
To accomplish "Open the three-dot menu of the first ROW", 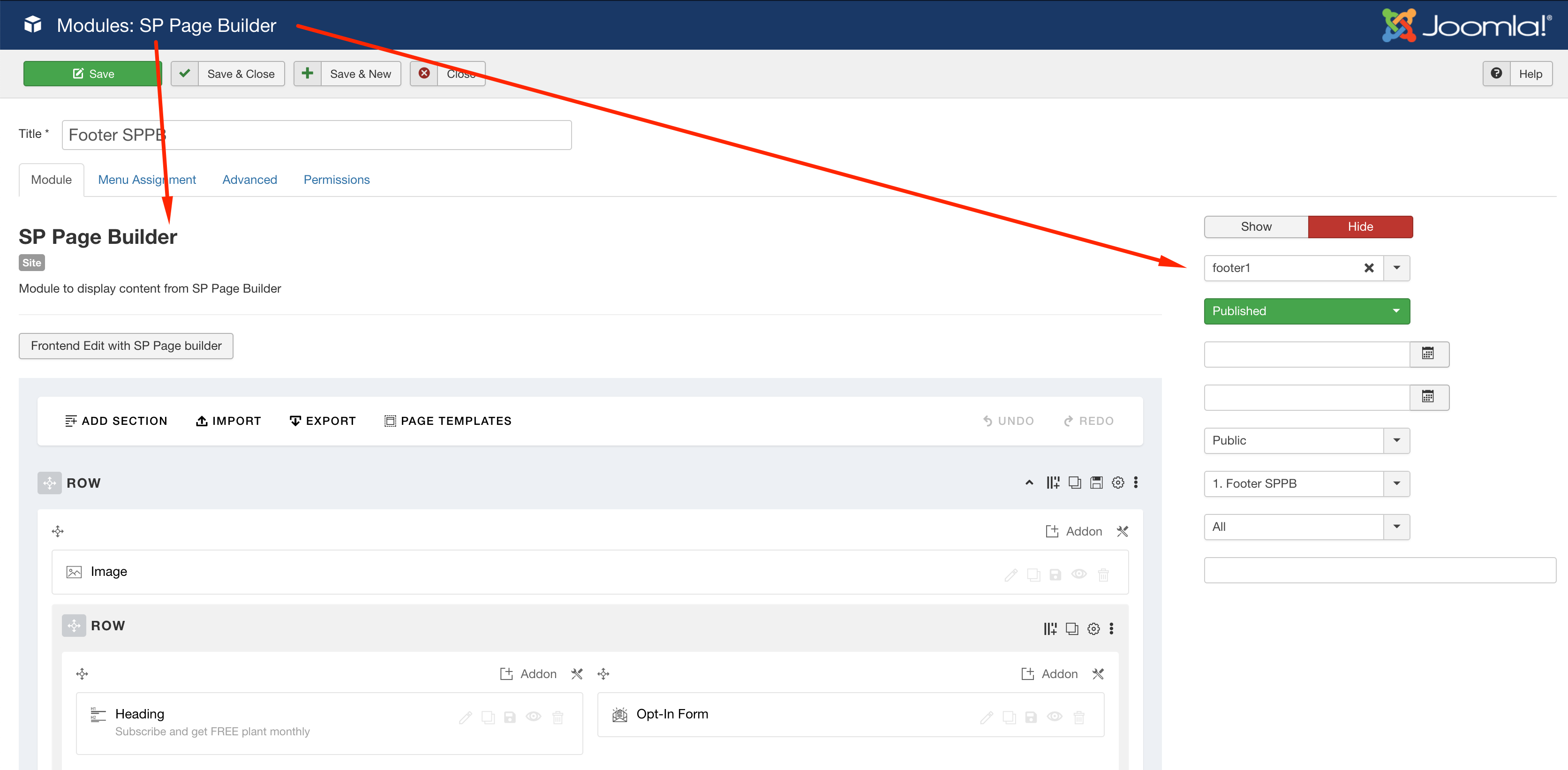I will click(1136, 483).
